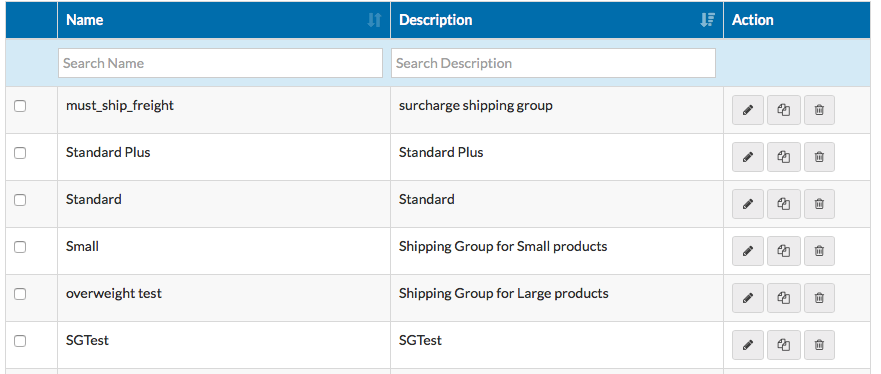The image size is (881, 374).
Task: Click the Standard Plus name cell
Action: [x=224, y=157]
